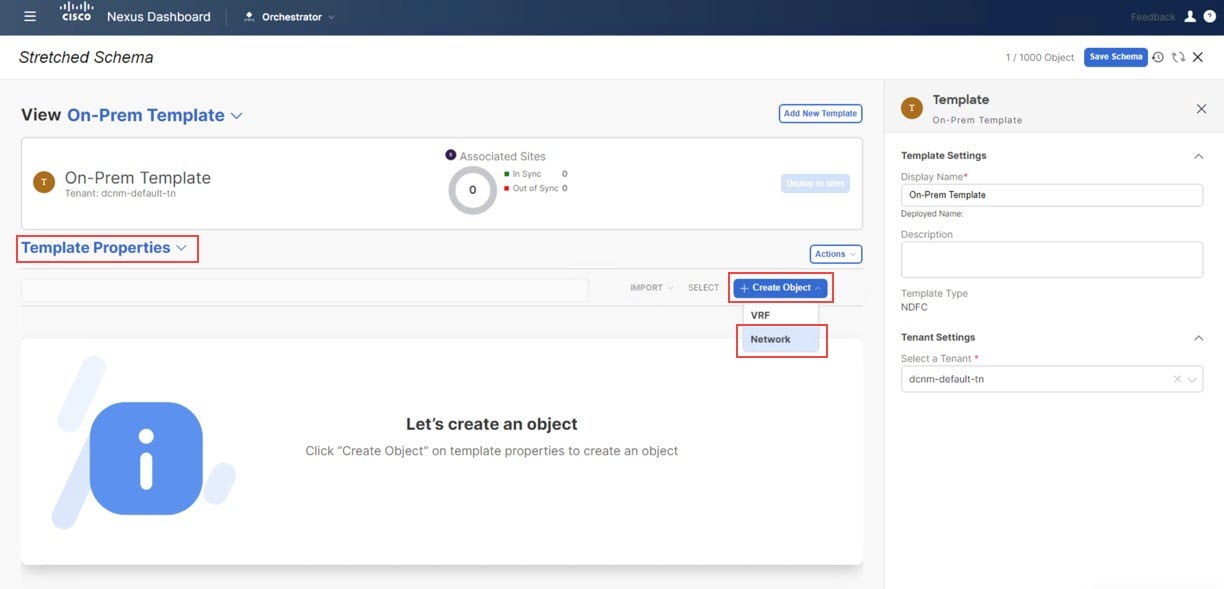Open the help question mark icon
The height and width of the screenshot is (589, 1224).
point(1209,17)
